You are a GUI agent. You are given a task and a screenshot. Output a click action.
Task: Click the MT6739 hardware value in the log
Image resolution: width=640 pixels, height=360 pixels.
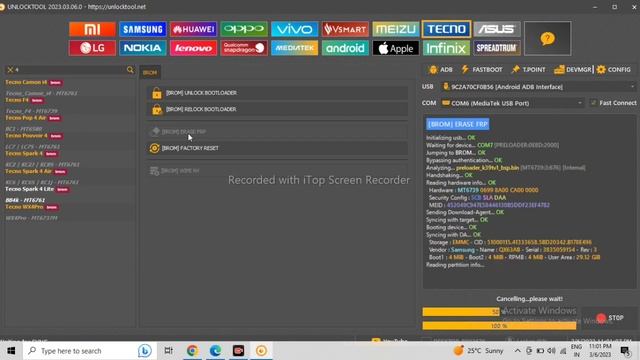click(x=468, y=190)
